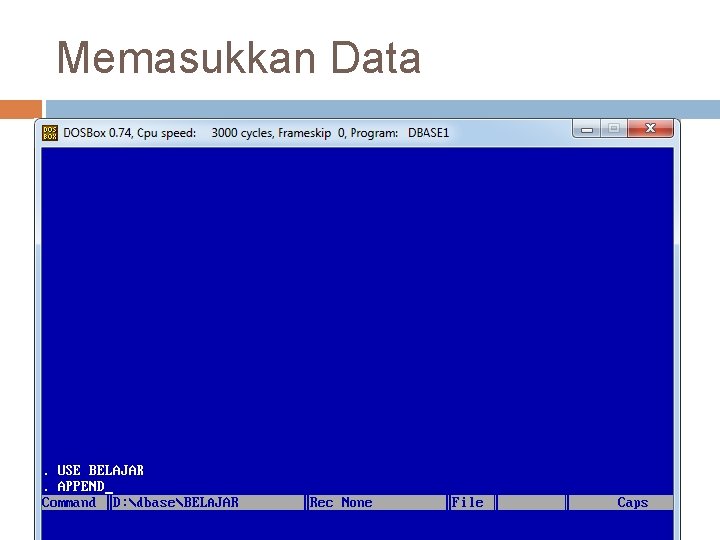
Task: Click the 'APPEND' command prompt line
Action: tap(78, 486)
